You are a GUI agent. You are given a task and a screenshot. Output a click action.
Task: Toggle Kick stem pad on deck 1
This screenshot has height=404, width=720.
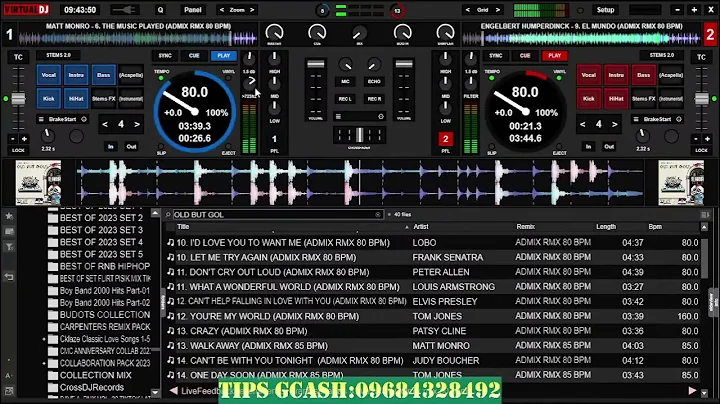coord(49,98)
